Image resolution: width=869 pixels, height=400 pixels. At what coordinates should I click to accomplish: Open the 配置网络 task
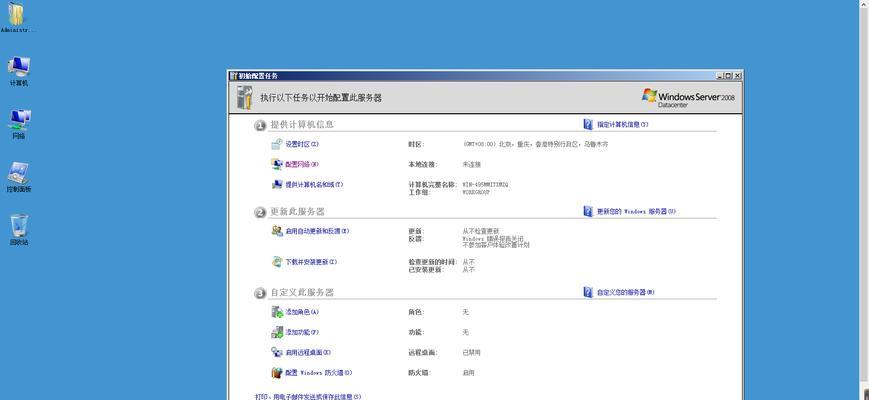click(x=301, y=164)
